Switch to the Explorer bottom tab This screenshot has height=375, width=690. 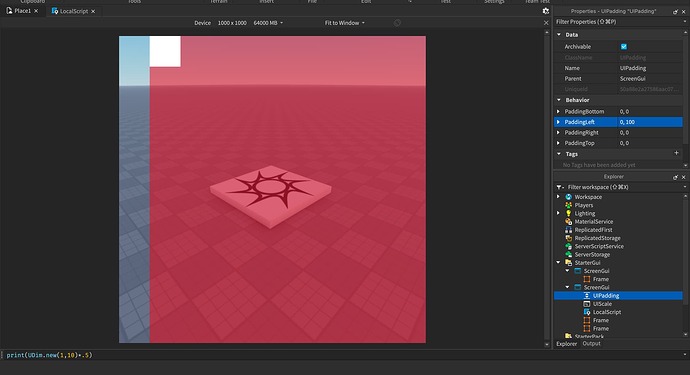566,344
